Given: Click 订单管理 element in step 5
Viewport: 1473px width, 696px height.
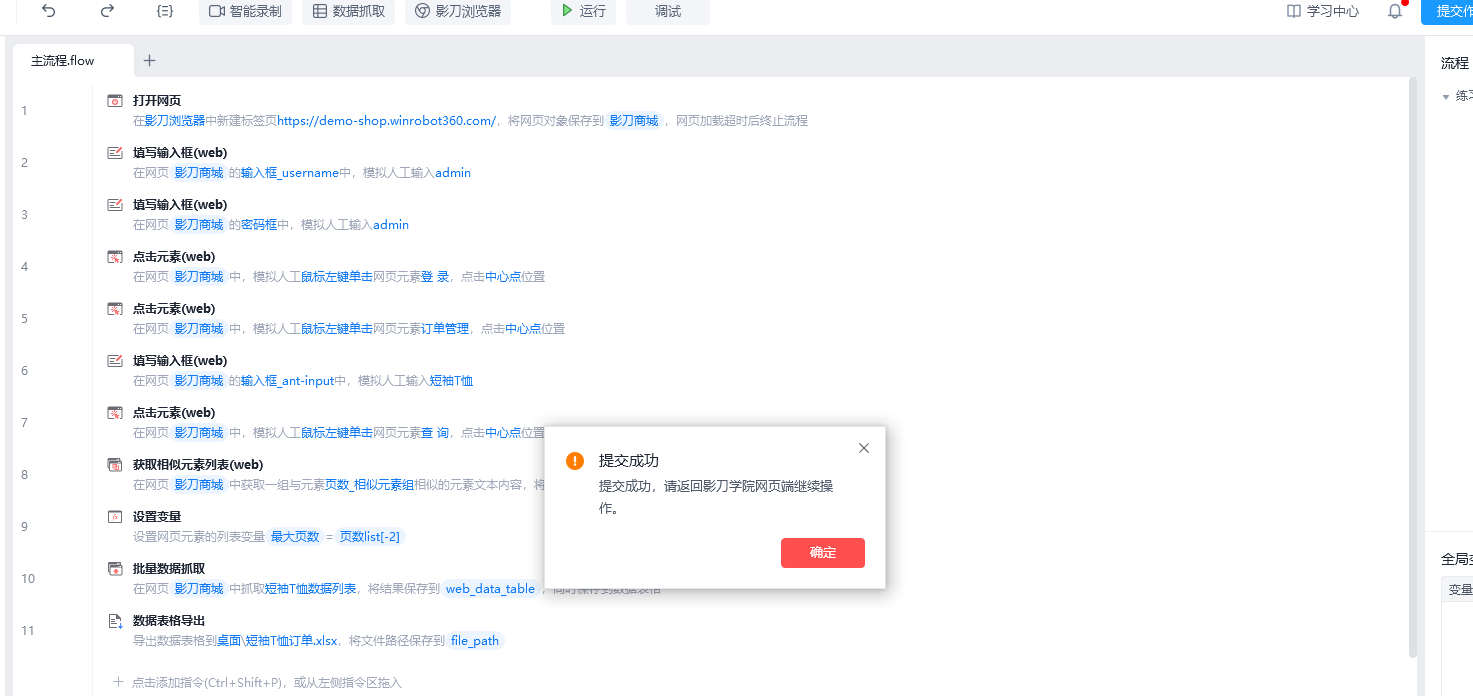Looking at the screenshot, I should point(445,329).
